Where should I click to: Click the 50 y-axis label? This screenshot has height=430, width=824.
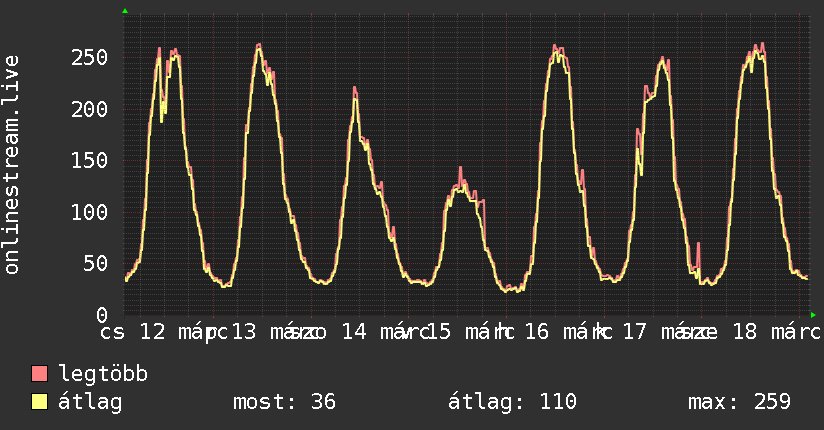click(x=96, y=263)
